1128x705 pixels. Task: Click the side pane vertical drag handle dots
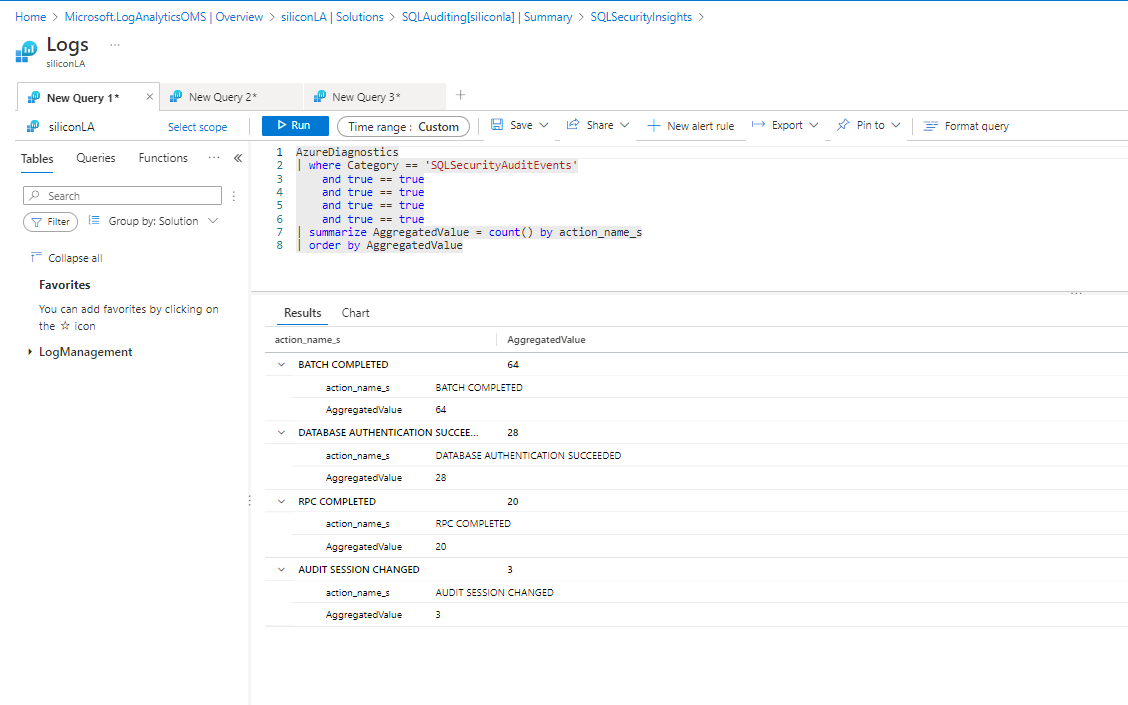pos(250,500)
